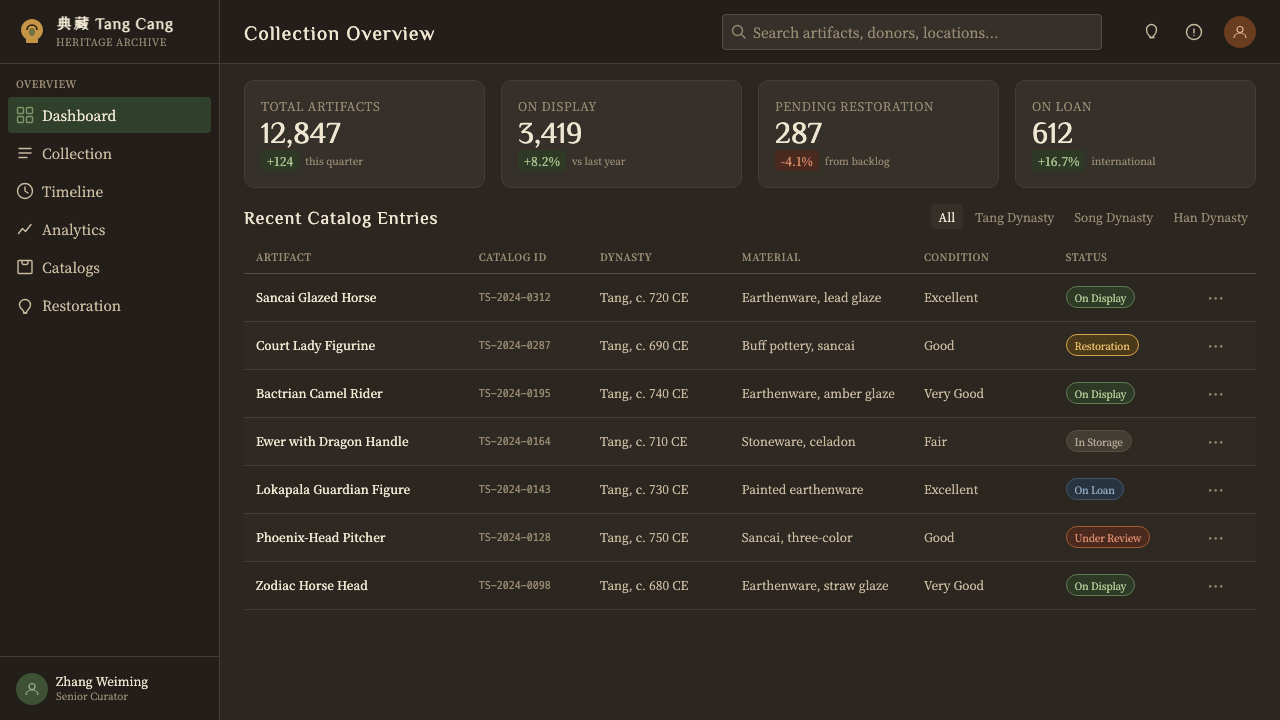1280x720 pixels.
Task: Open the Restoration sidebar icon
Action: pos(25,306)
